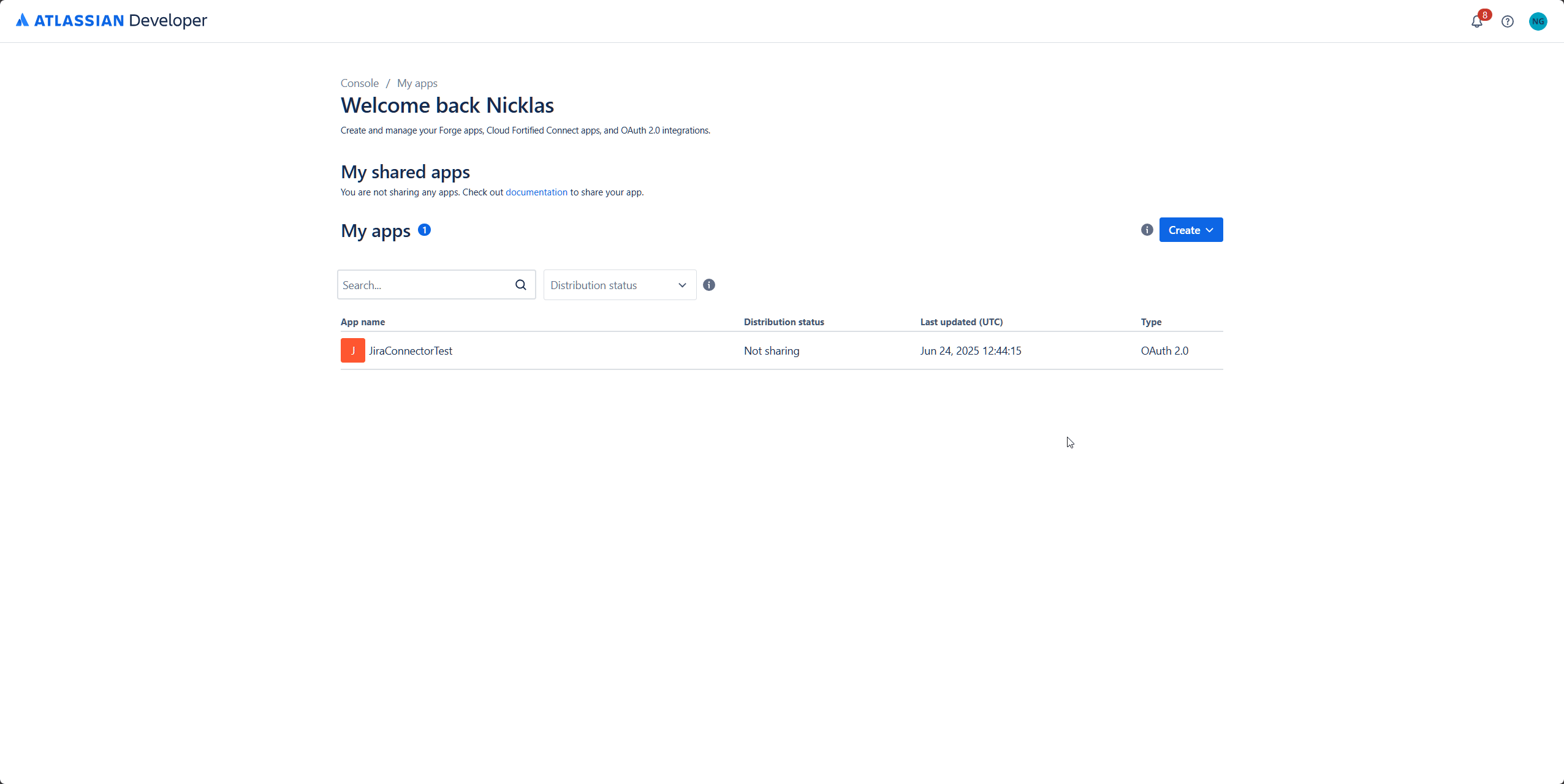This screenshot has height=784, width=1564.
Task: Open the JiraConnectorTest app
Action: tap(410, 351)
